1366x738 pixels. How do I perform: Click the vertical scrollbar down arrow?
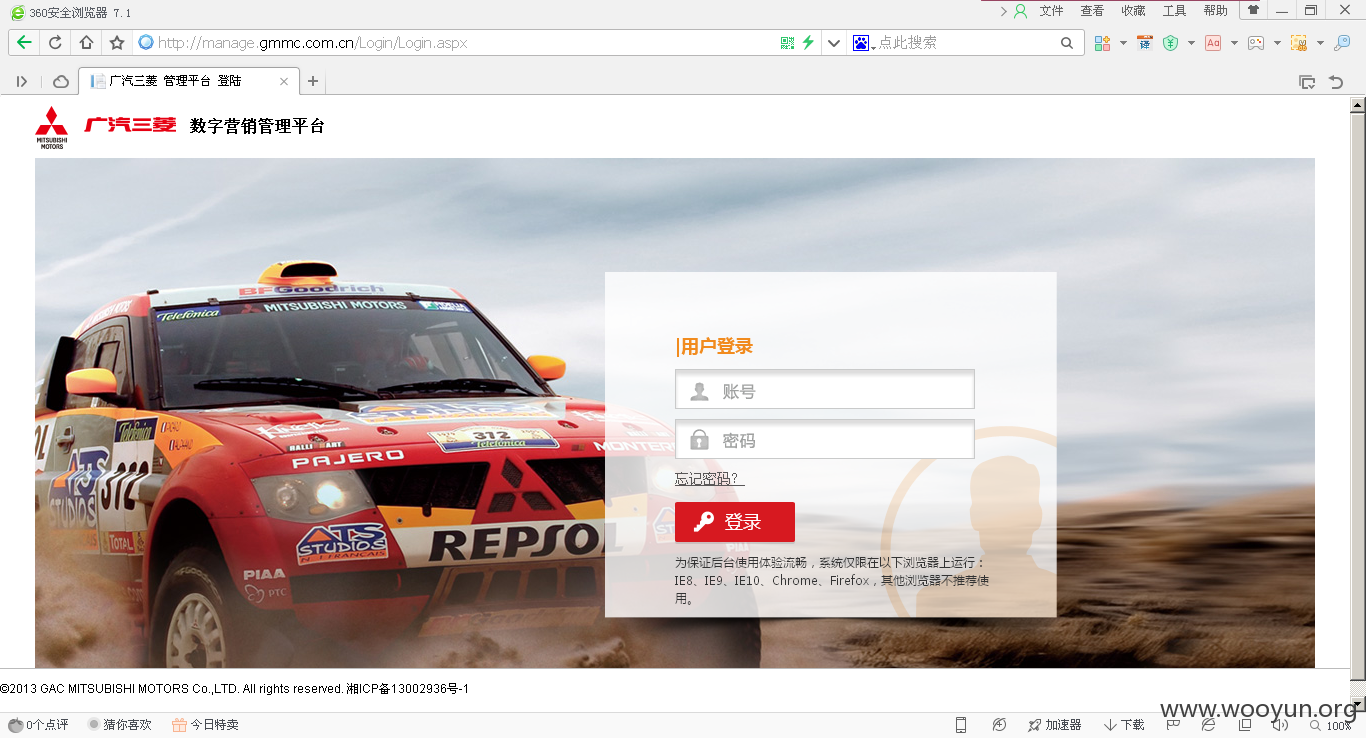tap(1358, 704)
